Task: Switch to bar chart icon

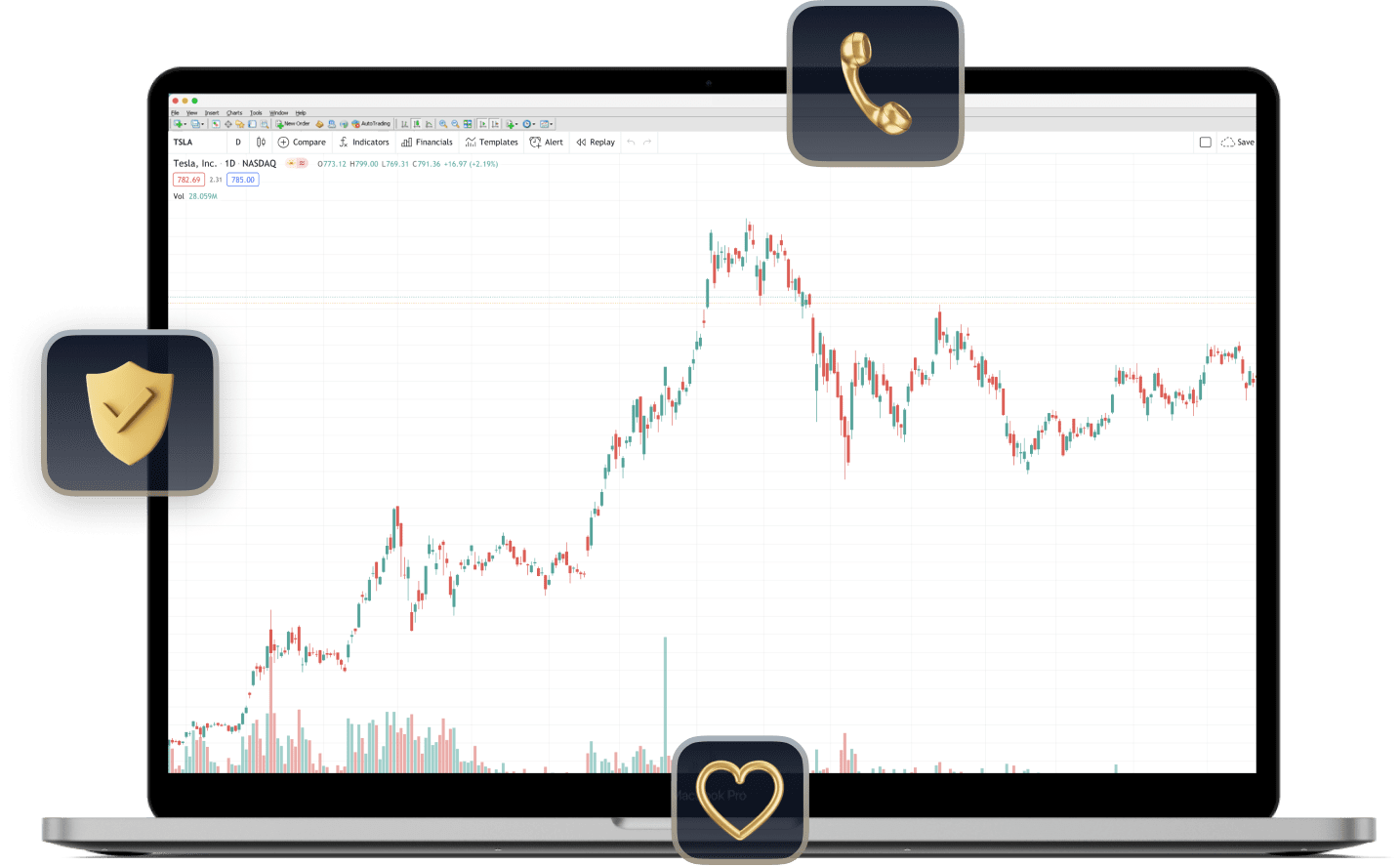Action: pos(404,124)
